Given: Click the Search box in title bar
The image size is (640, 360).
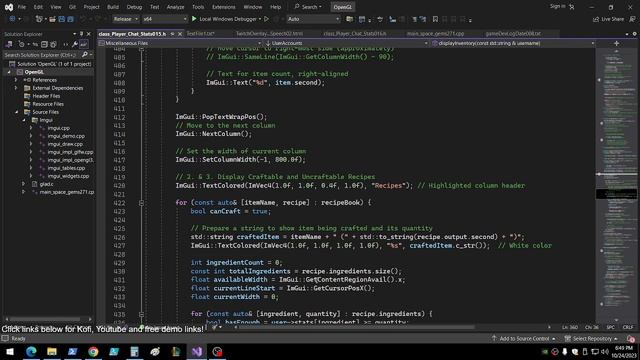Looking at the screenshot, I should 308,7.
